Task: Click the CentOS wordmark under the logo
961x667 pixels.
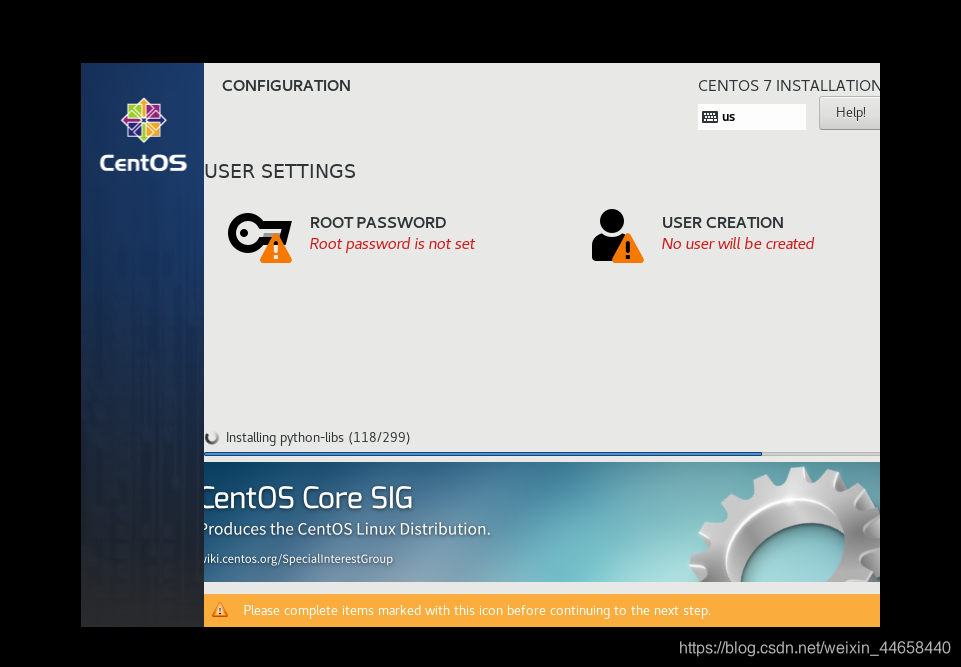Action: pos(143,163)
